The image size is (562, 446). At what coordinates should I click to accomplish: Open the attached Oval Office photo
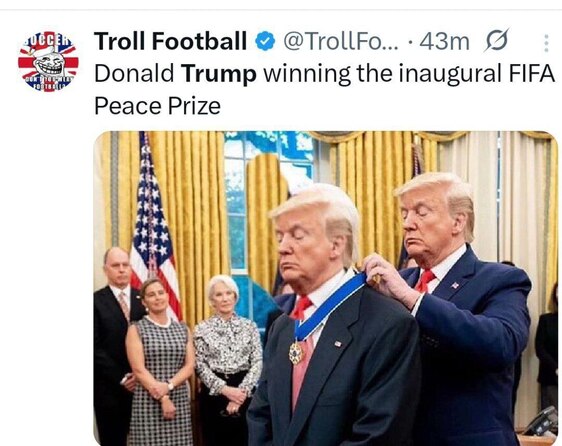tap(325, 288)
